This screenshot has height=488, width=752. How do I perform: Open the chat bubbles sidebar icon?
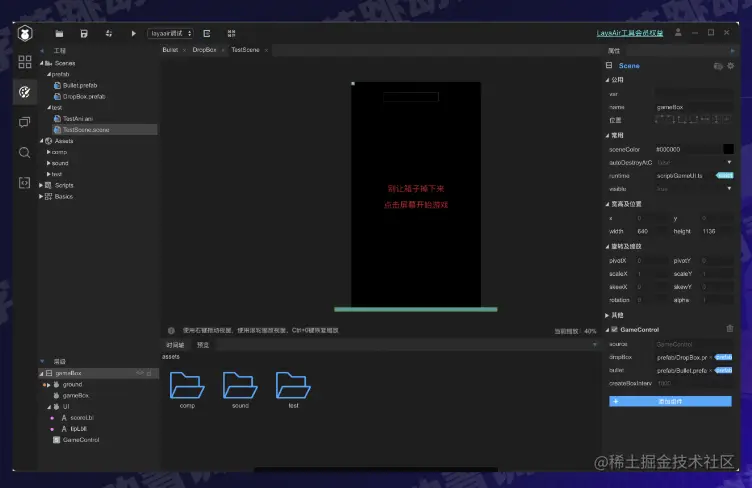(24, 122)
